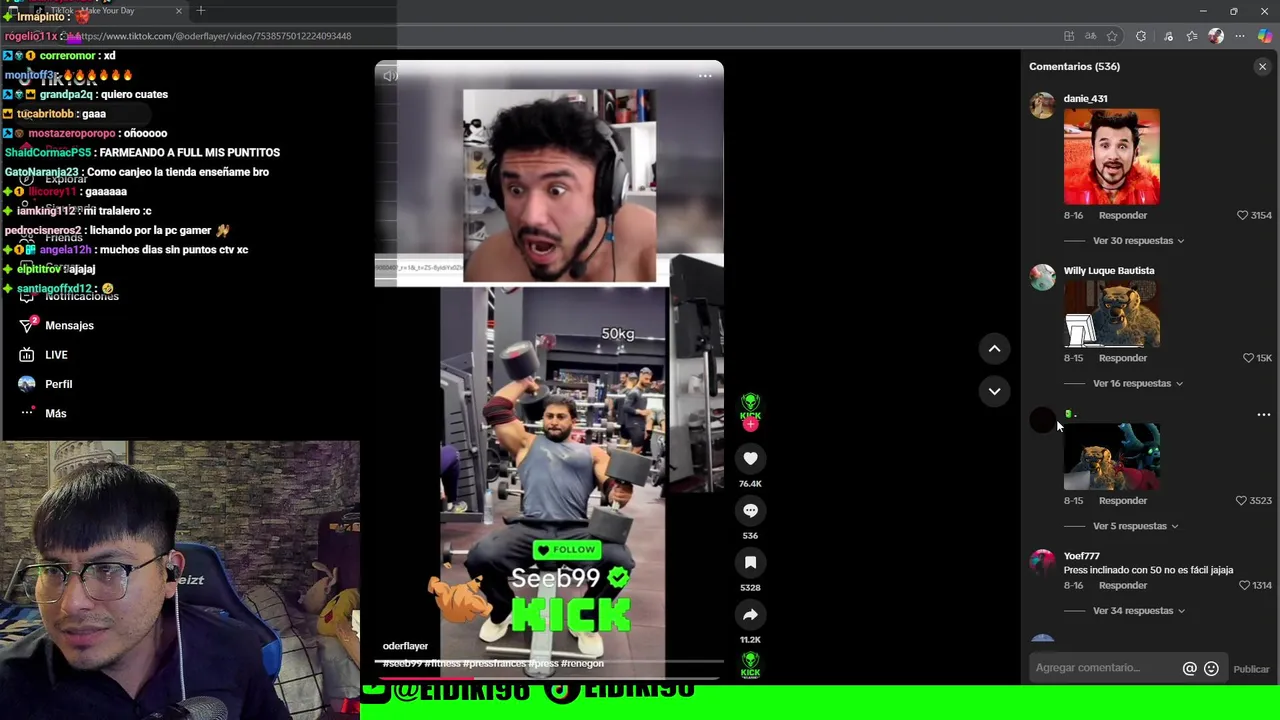Close the Comentarios panel

[x=1262, y=66]
